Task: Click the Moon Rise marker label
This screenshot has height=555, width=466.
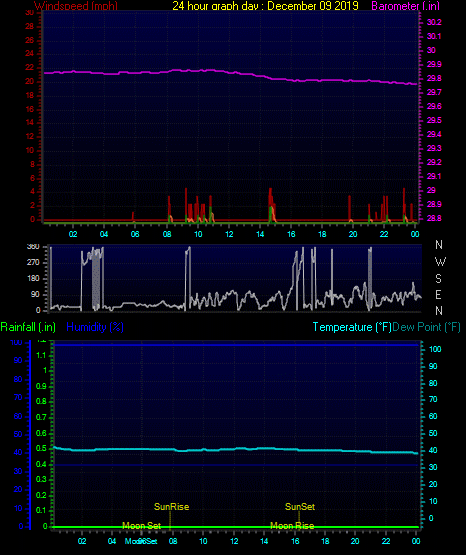Action: (292, 526)
